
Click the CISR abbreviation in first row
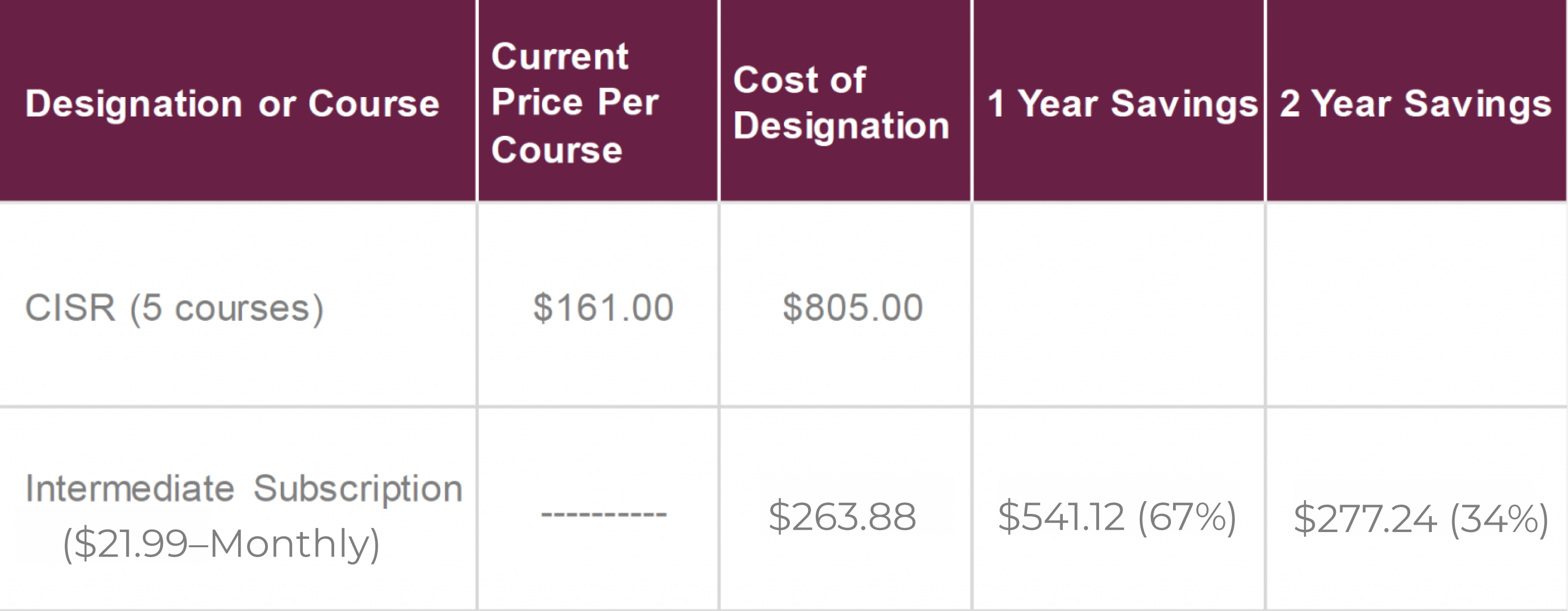tap(70, 307)
